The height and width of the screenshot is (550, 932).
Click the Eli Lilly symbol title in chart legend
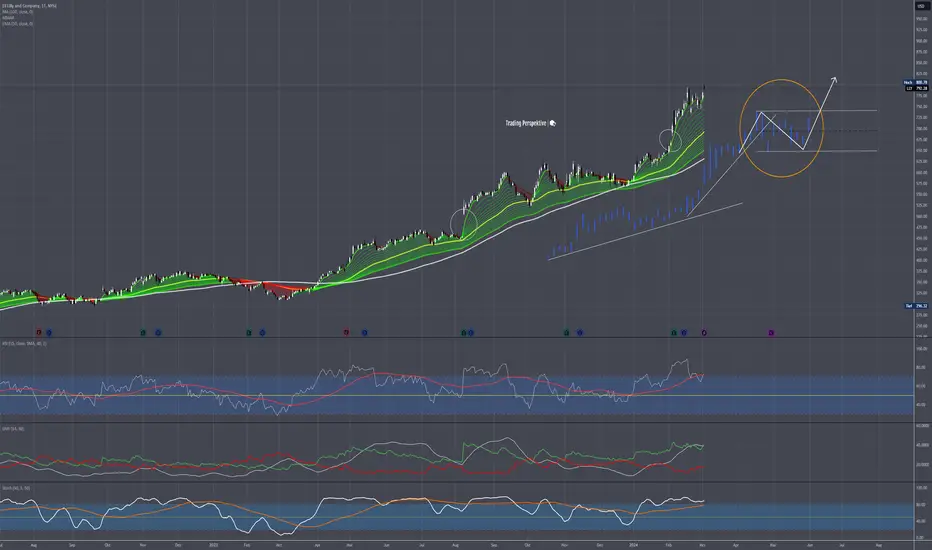click(29, 6)
